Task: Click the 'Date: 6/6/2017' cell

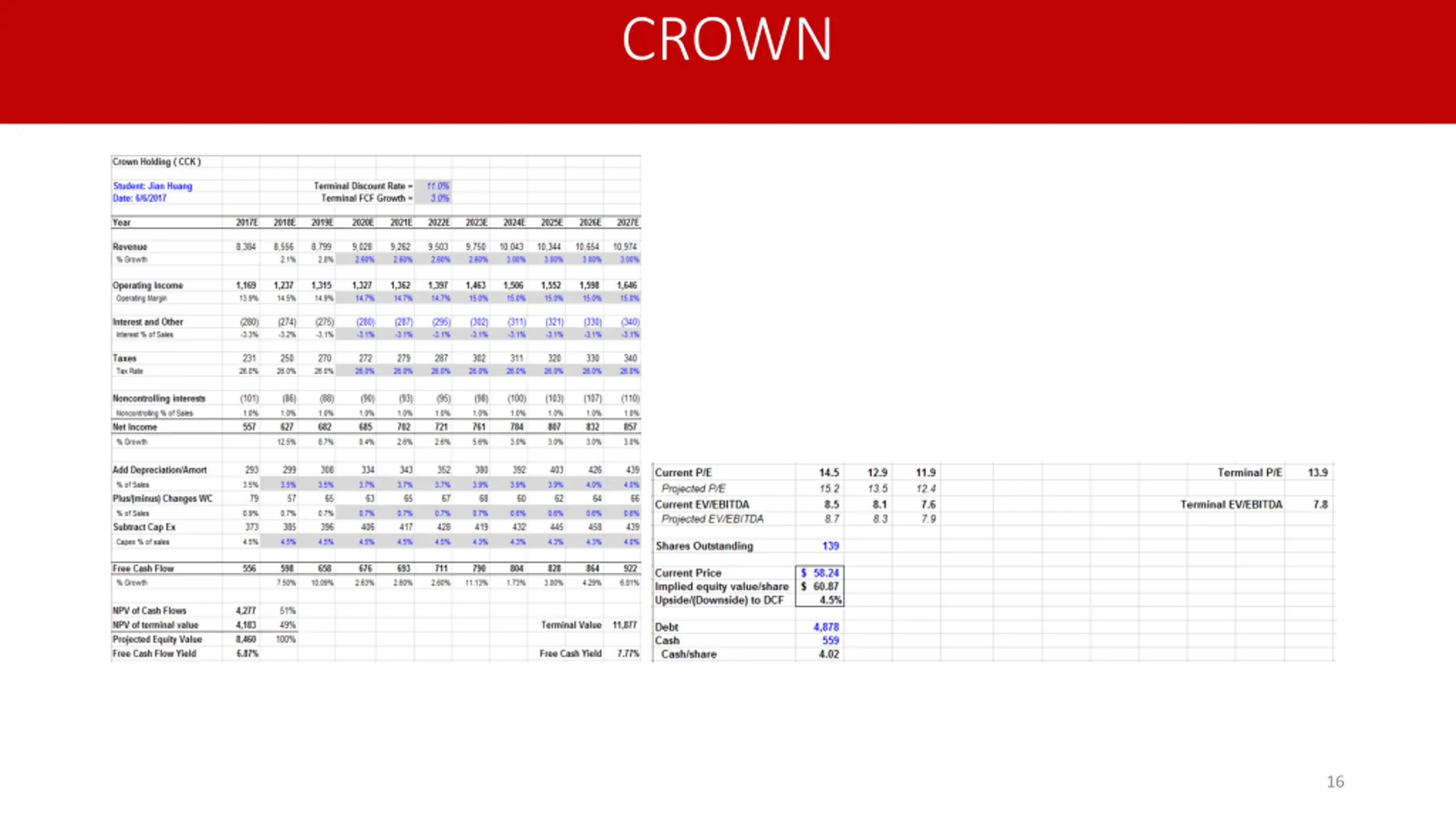Action: coord(139,198)
